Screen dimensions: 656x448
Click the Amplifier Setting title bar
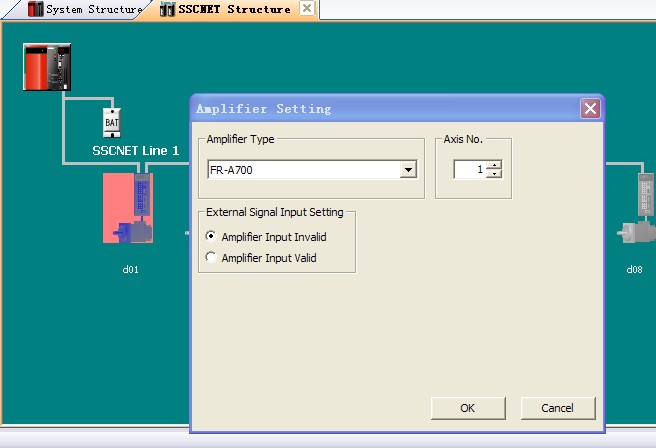pyautogui.click(x=380, y=109)
